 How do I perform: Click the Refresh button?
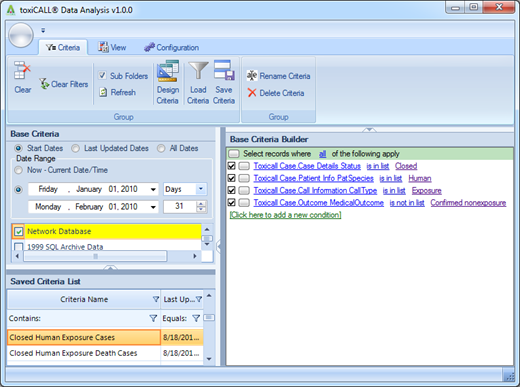118,92
